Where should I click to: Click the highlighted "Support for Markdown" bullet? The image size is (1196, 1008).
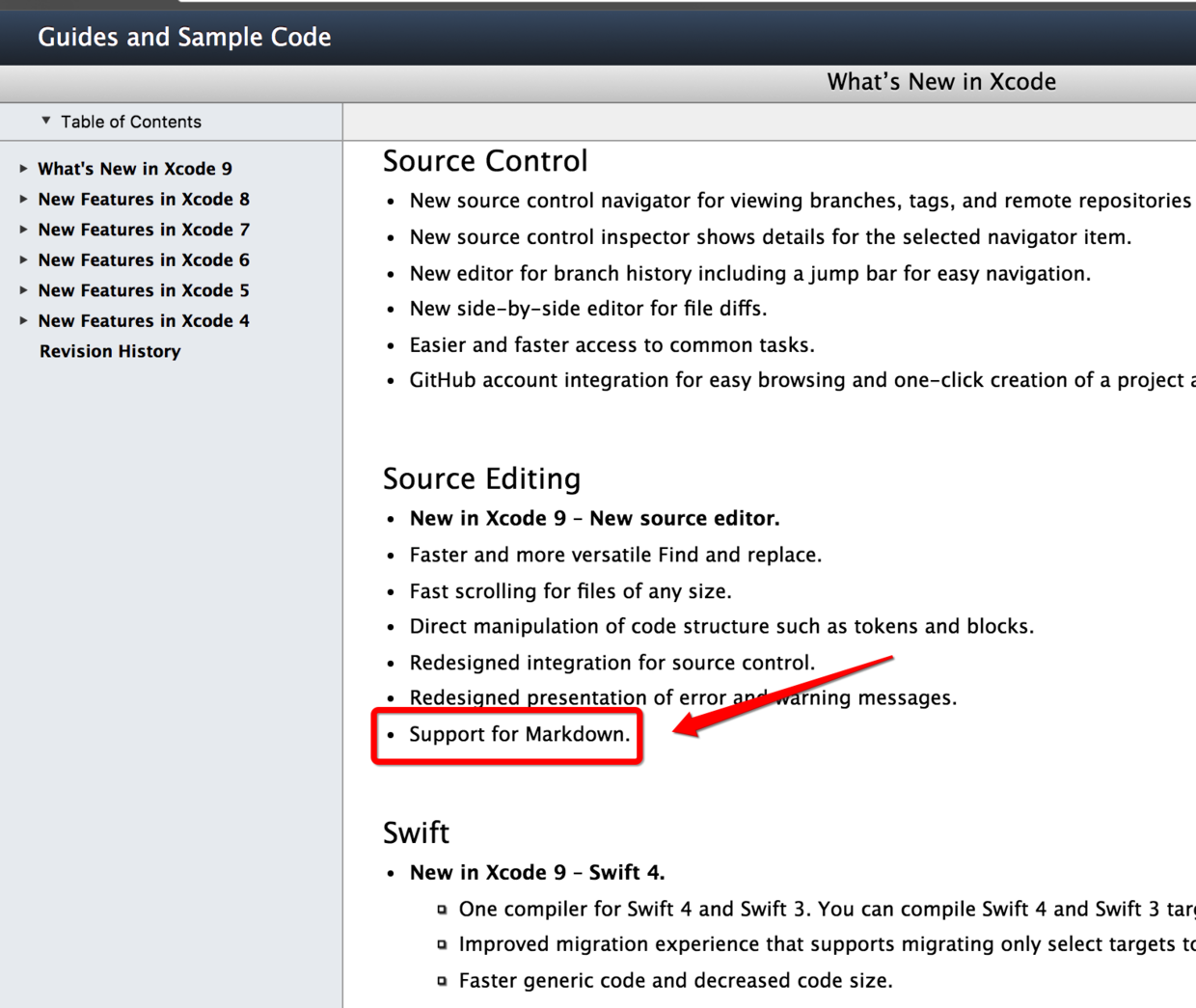pos(518,734)
